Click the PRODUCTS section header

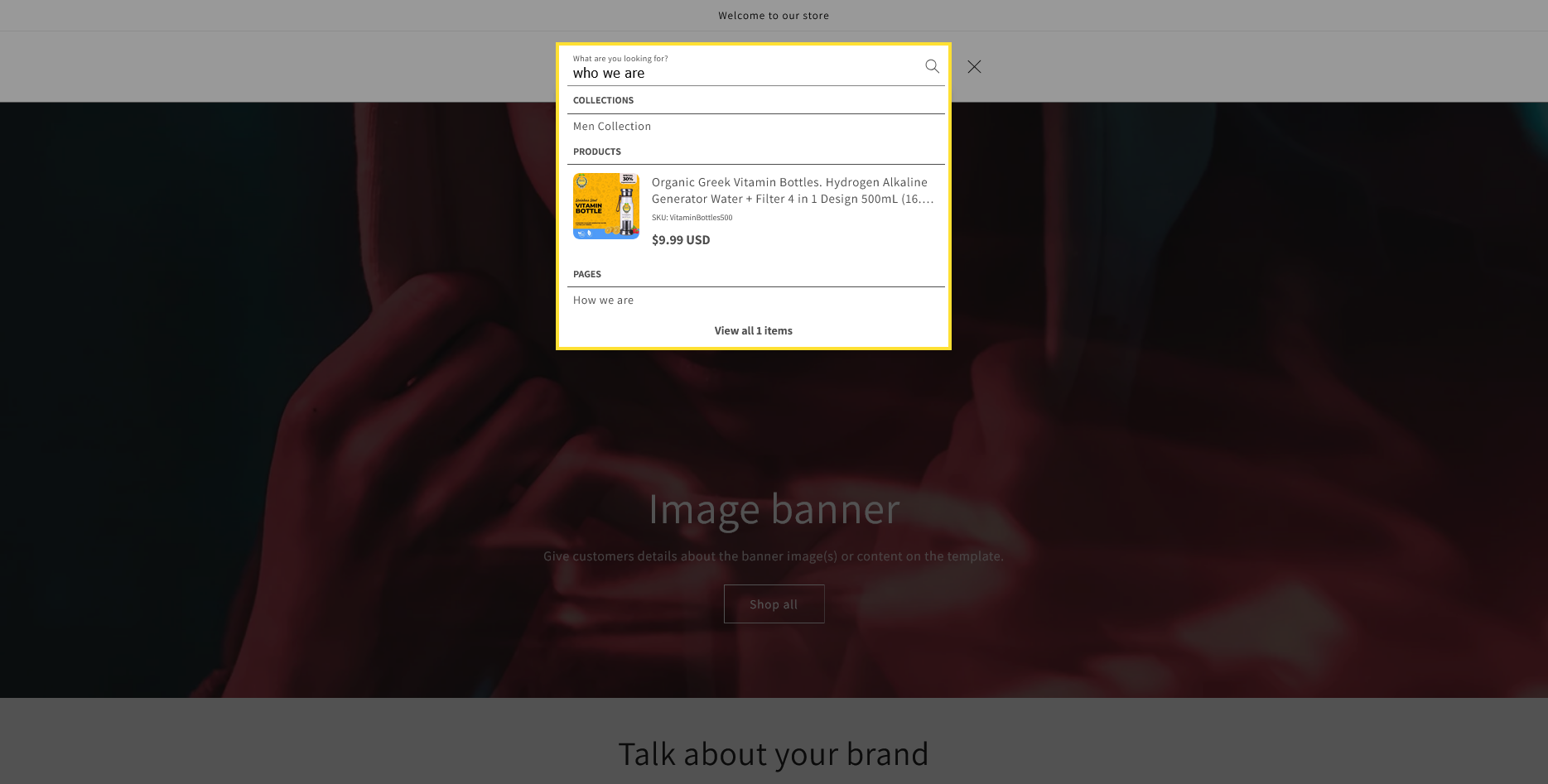click(596, 152)
